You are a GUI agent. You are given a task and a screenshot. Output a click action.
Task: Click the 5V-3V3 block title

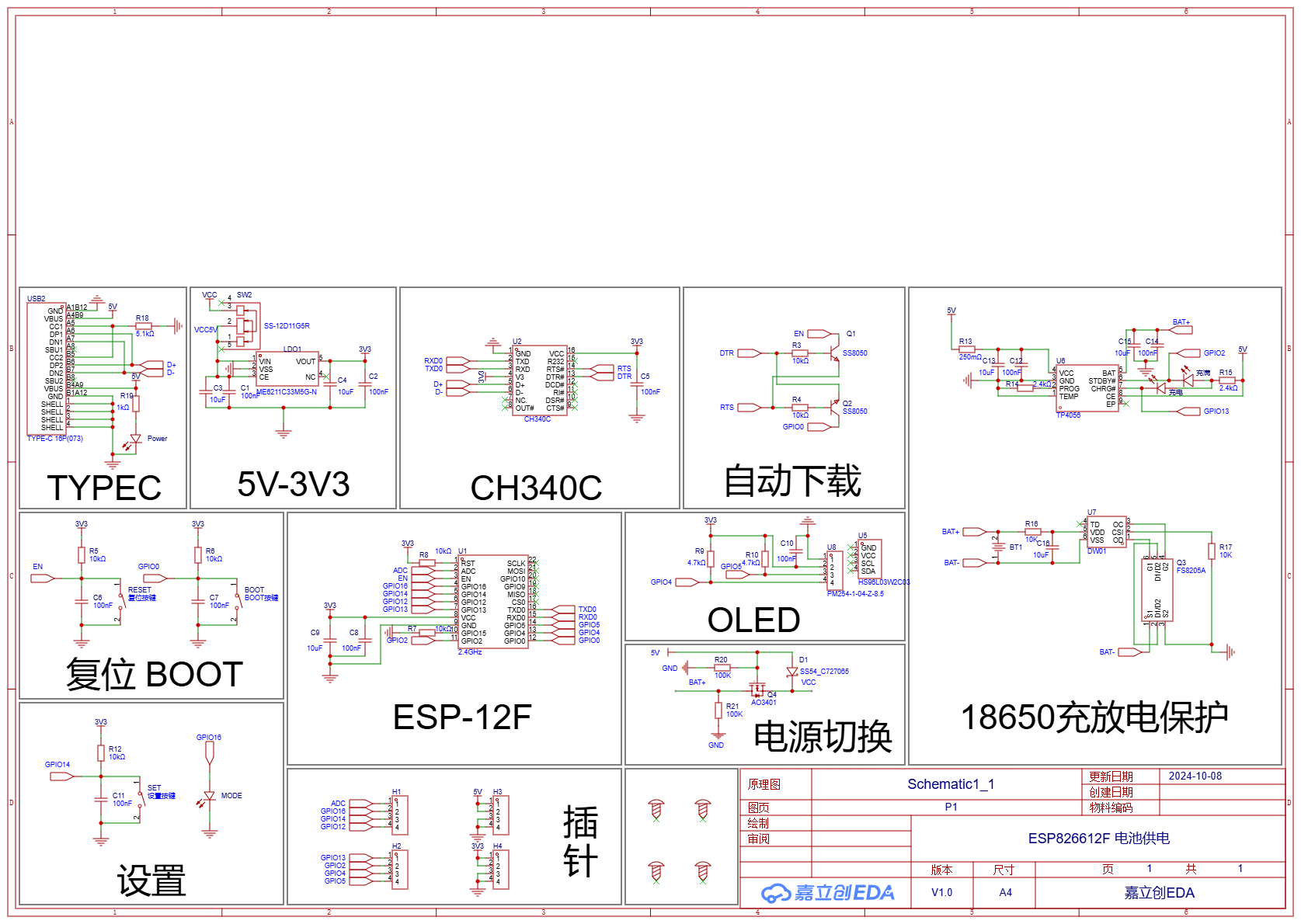[x=294, y=485]
